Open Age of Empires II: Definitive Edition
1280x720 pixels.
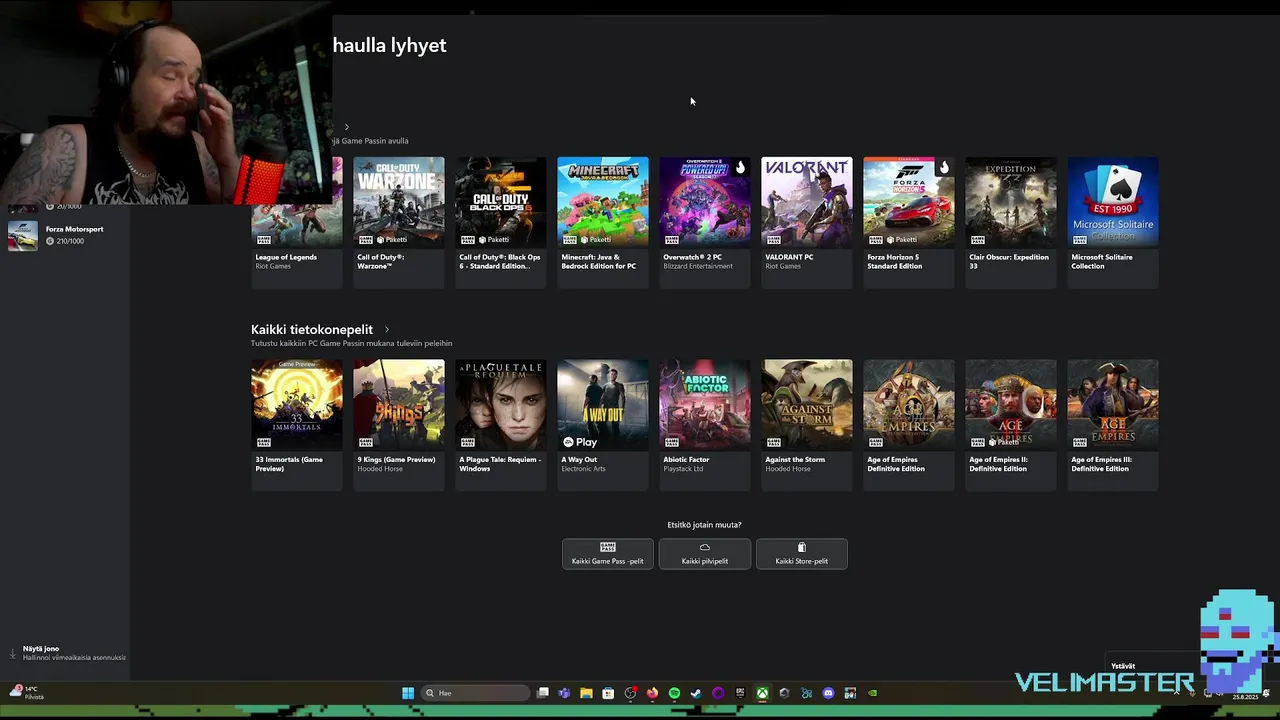(x=1011, y=426)
